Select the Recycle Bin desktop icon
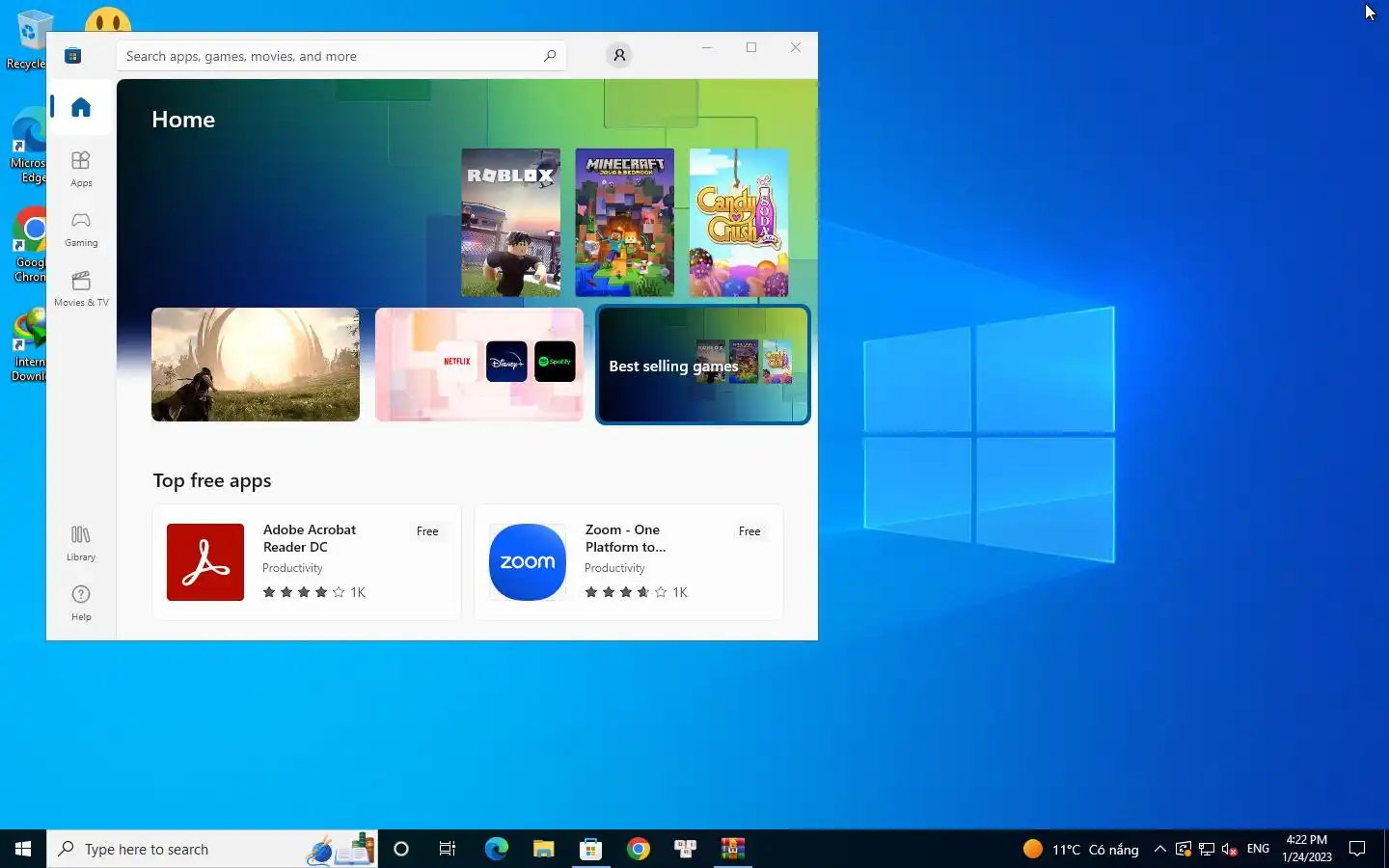The height and width of the screenshot is (868, 1389). click(x=29, y=40)
